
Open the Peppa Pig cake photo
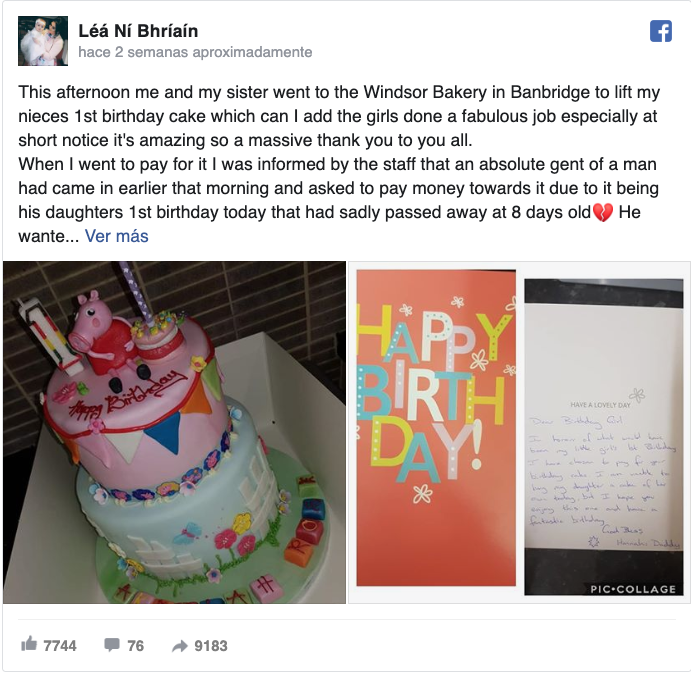coord(175,432)
